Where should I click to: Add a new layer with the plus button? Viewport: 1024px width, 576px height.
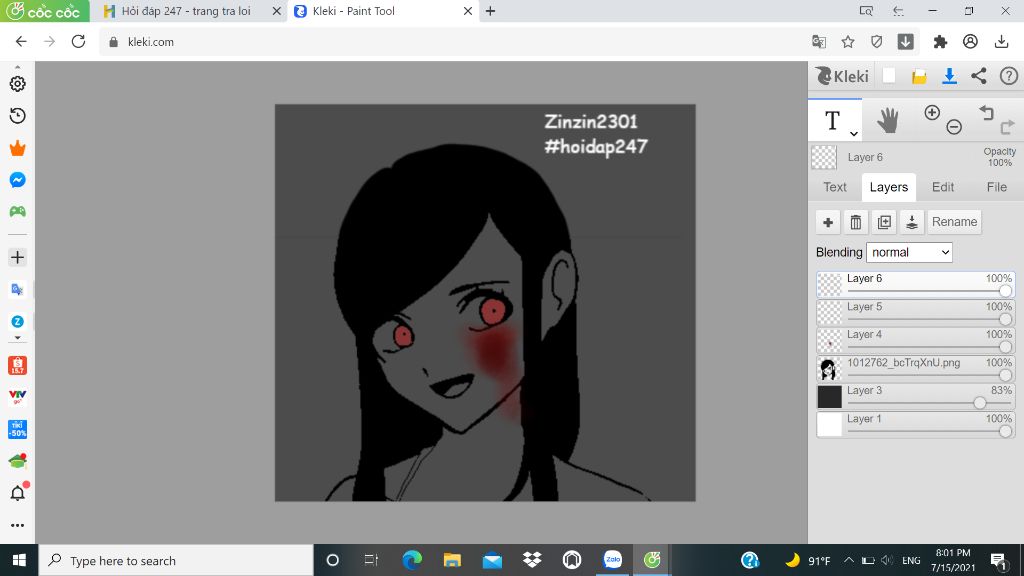point(828,222)
